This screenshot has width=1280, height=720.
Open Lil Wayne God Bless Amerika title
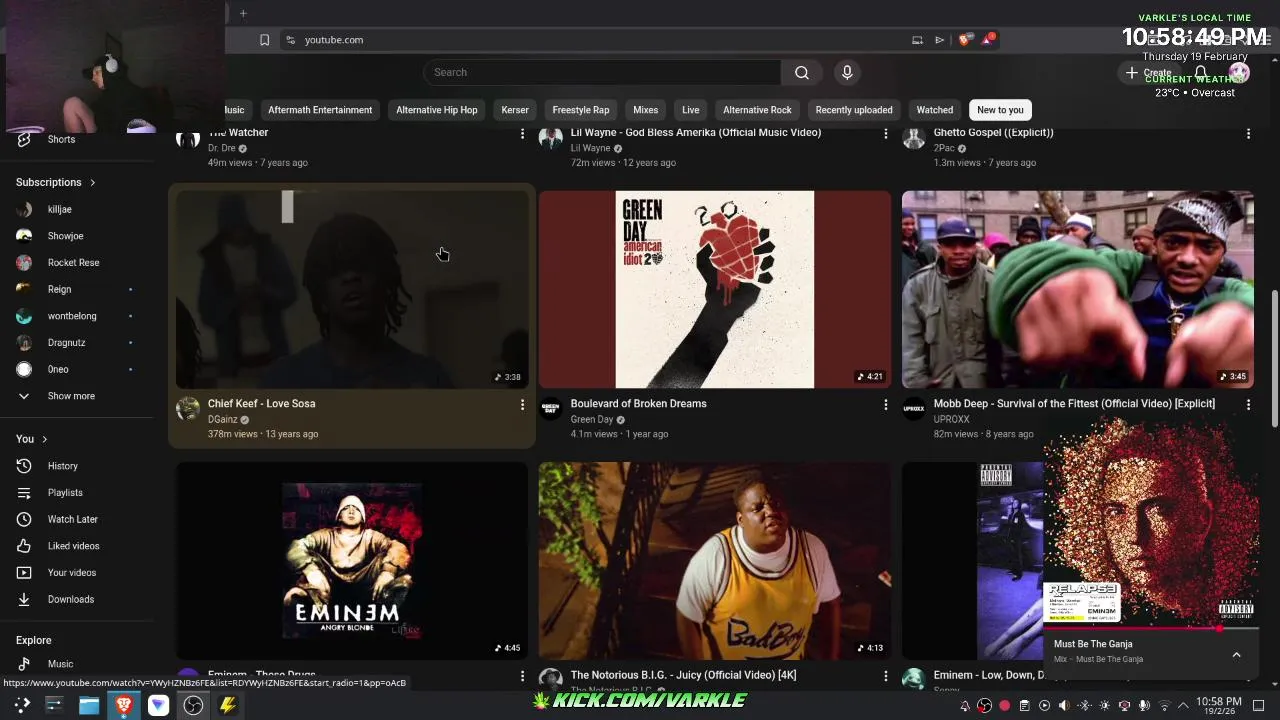click(x=696, y=133)
